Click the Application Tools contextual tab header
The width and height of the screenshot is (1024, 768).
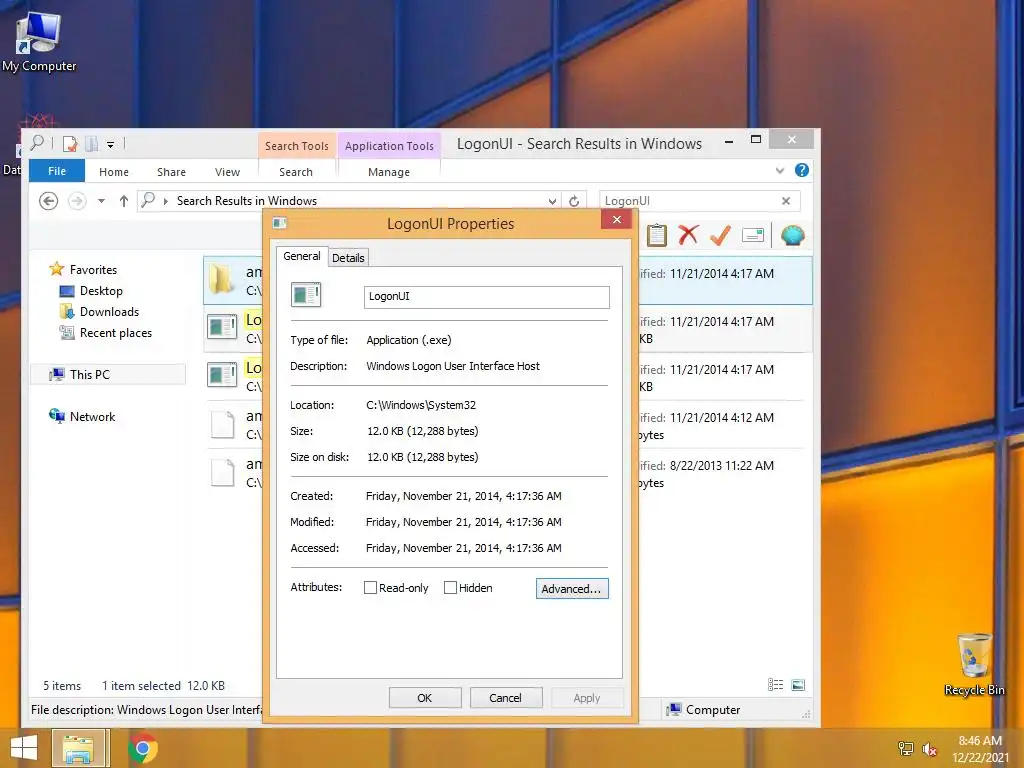click(x=389, y=146)
